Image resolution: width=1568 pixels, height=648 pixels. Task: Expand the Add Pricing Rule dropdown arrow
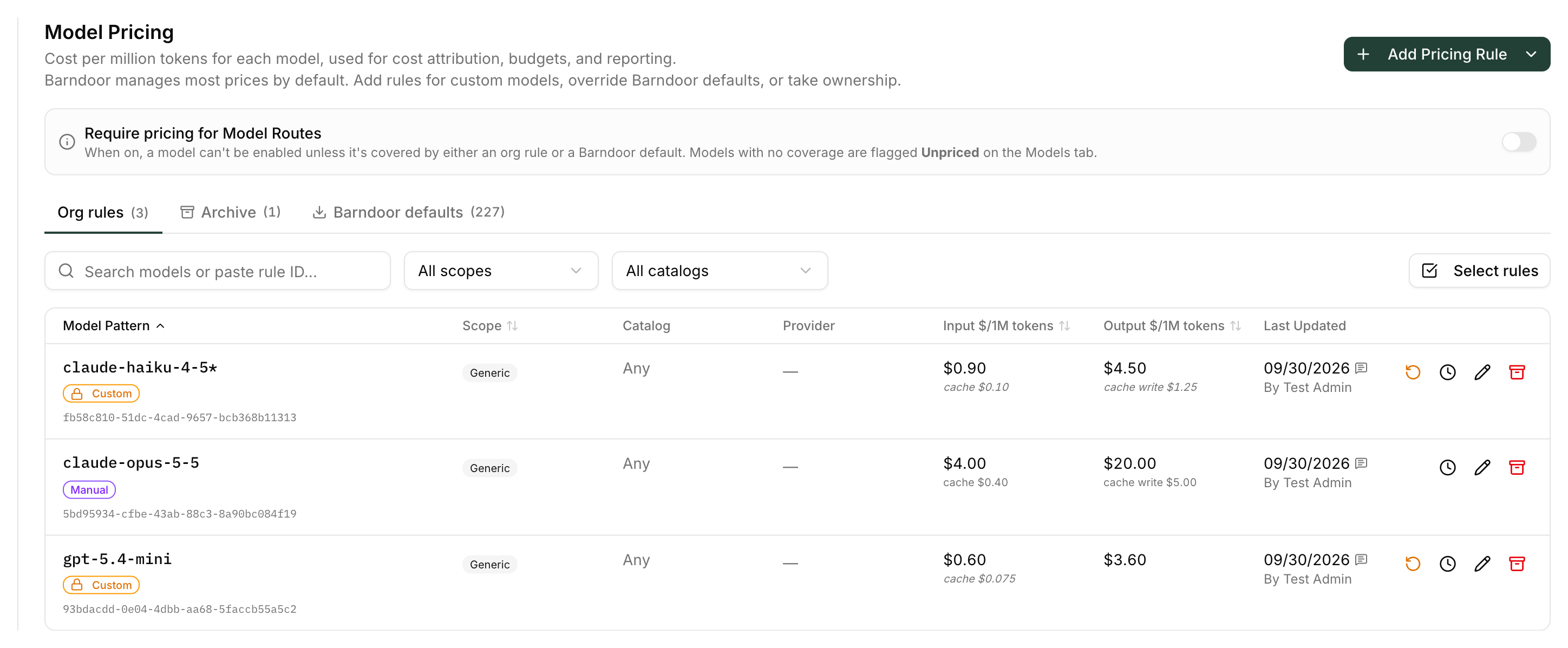[x=1530, y=54]
